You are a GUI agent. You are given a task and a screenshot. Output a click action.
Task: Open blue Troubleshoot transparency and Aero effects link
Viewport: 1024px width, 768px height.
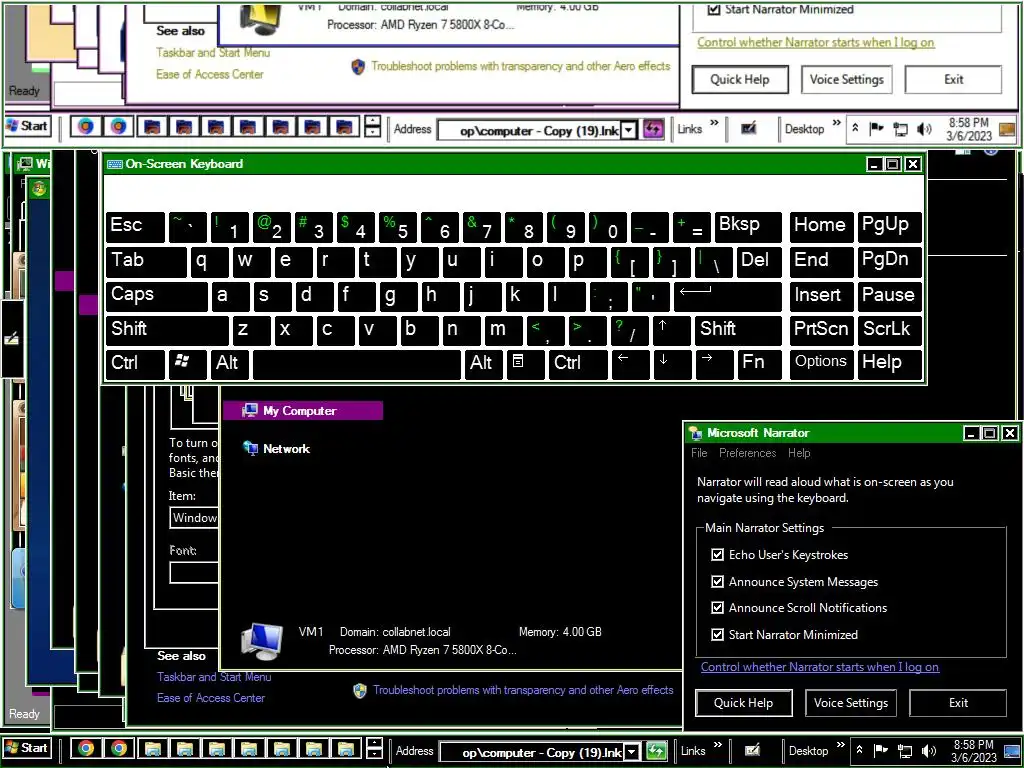point(523,690)
